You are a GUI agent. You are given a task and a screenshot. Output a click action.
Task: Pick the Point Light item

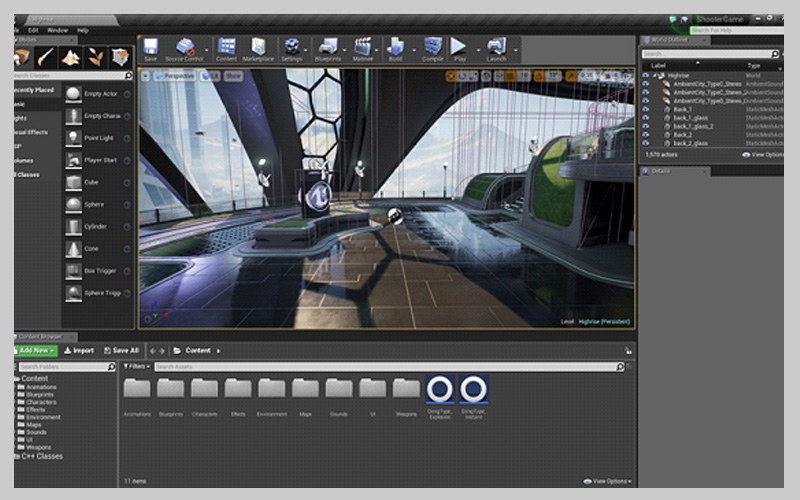pos(97,138)
